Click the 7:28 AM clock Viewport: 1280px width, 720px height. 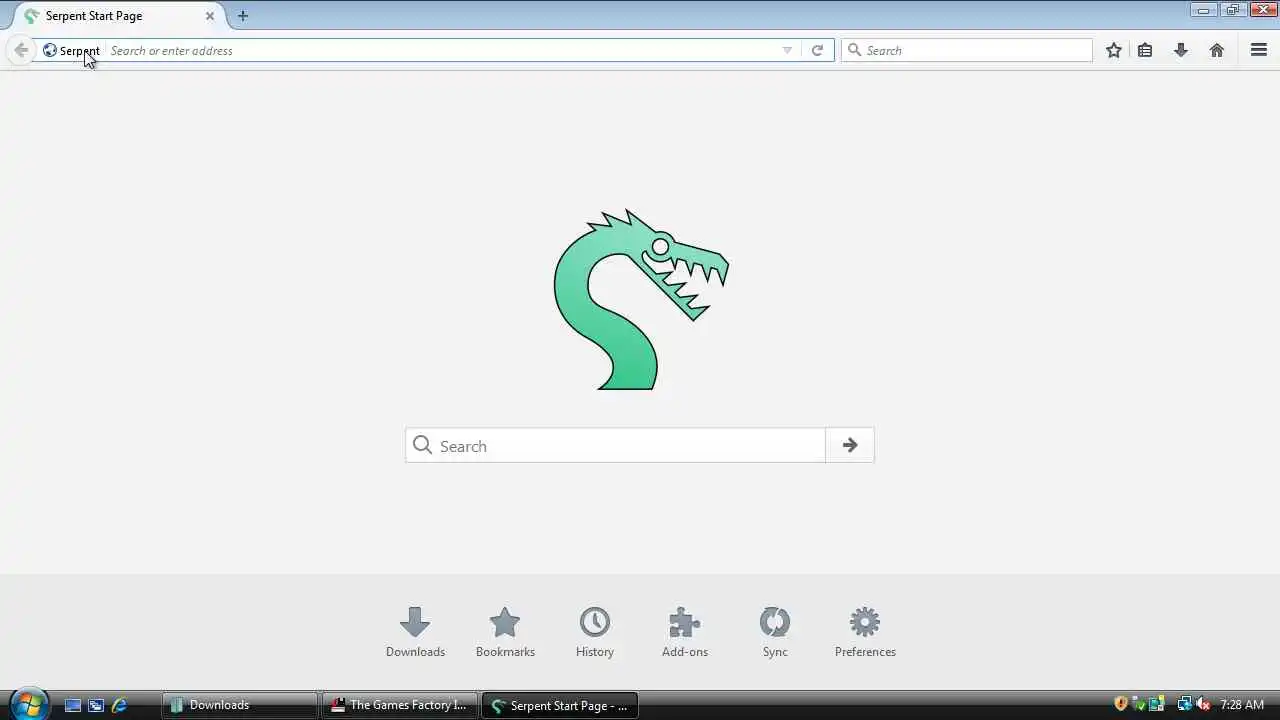pos(1242,705)
